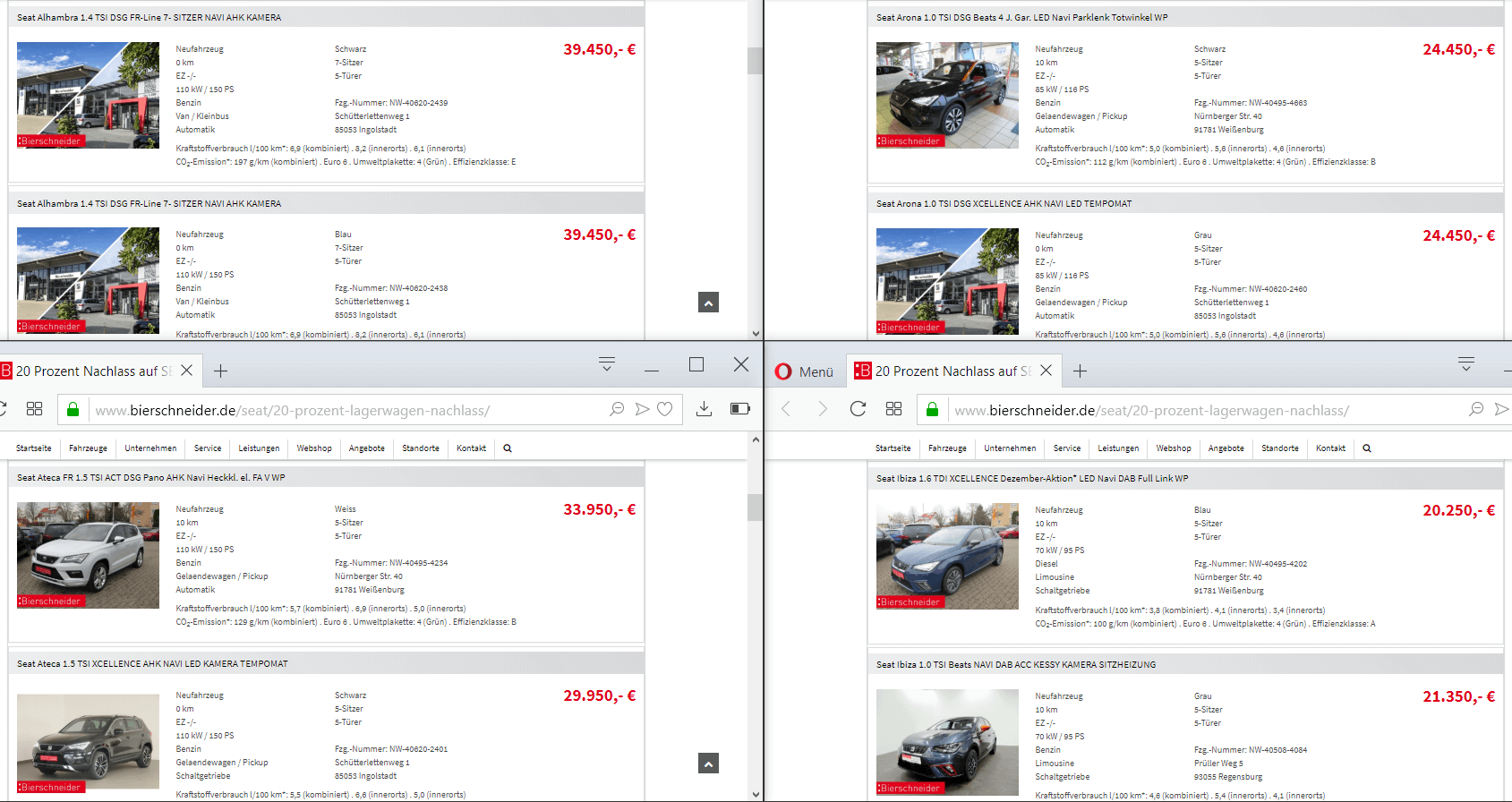Open the black Seat Arona Beats photo
The height and width of the screenshot is (802, 1512).
coord(947,95)
